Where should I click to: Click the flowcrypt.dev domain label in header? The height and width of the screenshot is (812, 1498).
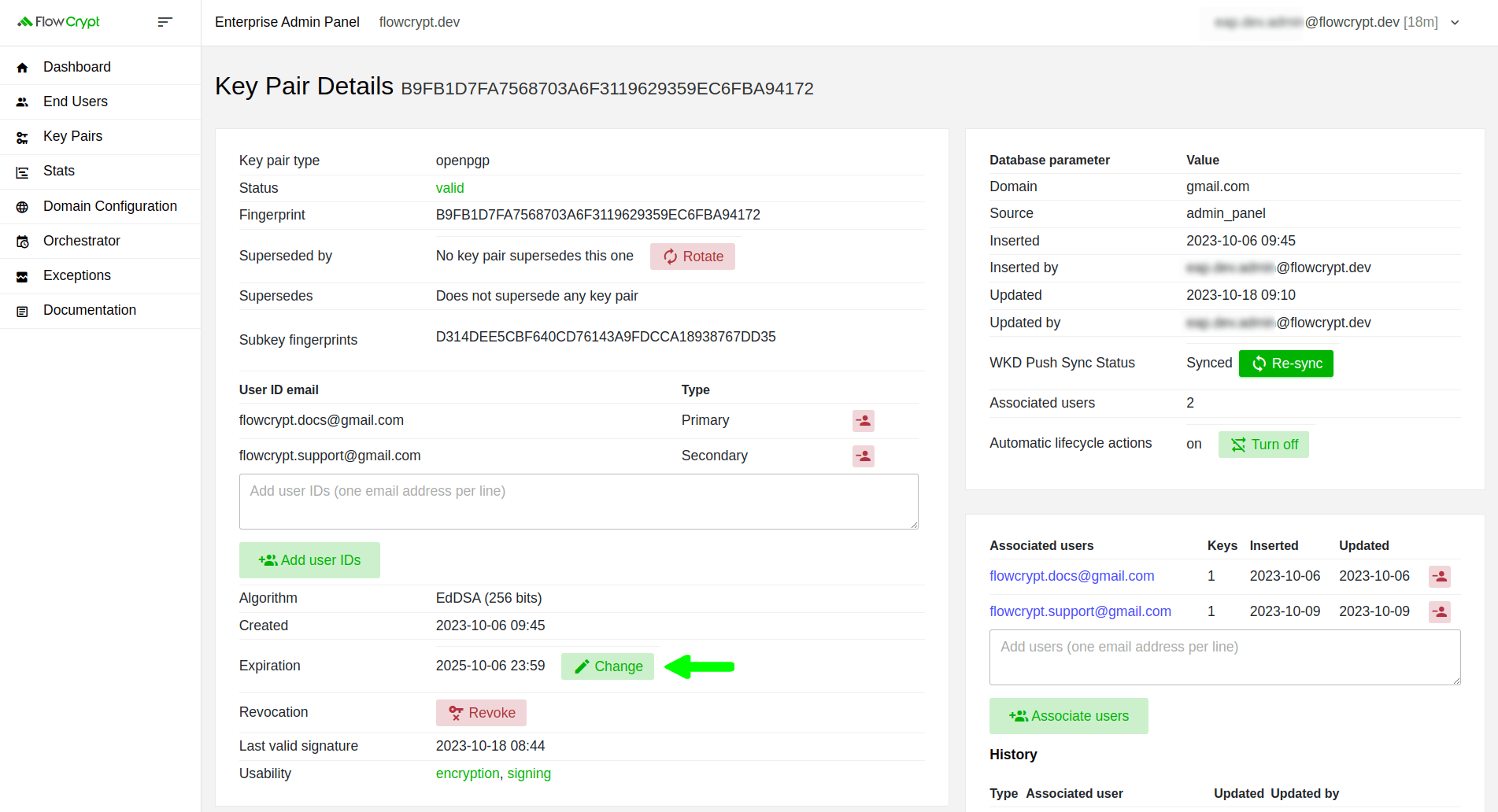click(x=420, y=22)
